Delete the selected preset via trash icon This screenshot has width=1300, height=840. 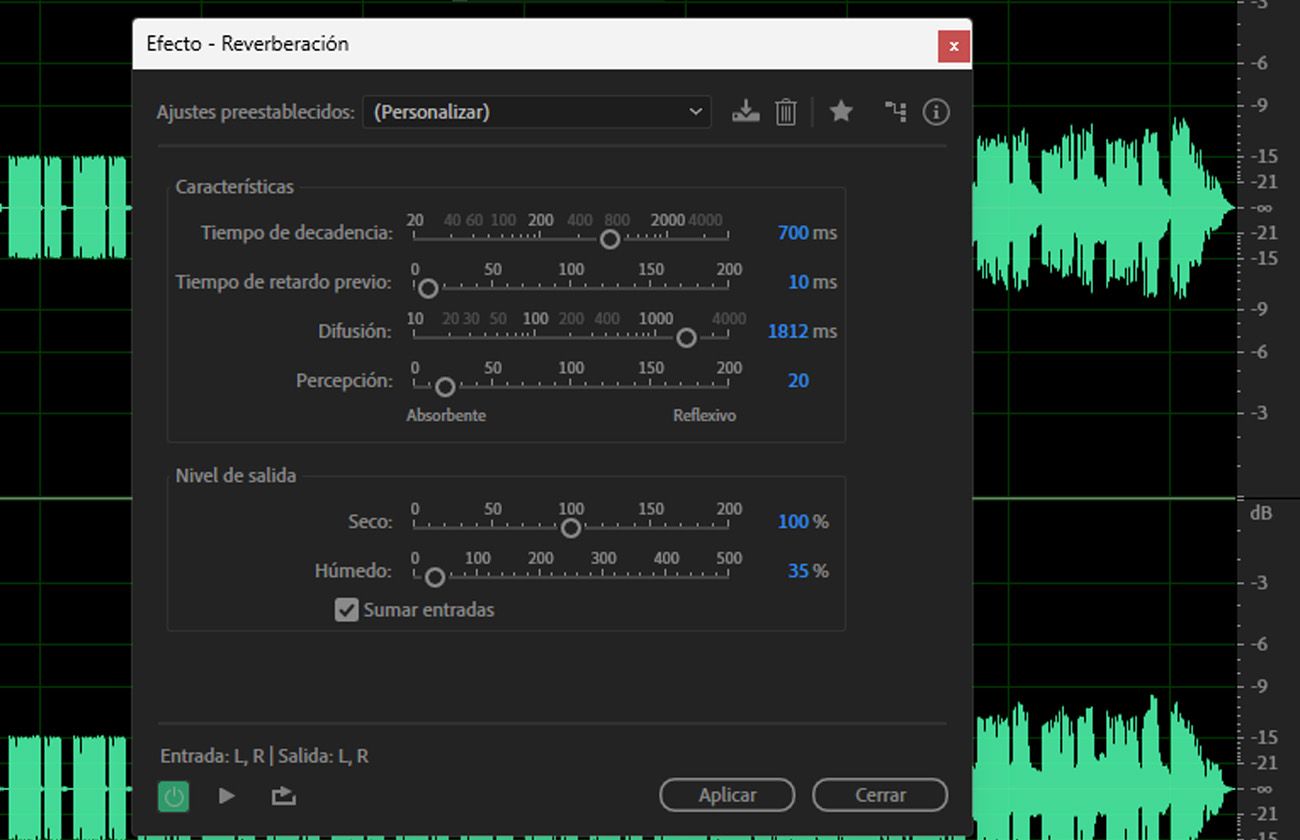tap(786, 112)
